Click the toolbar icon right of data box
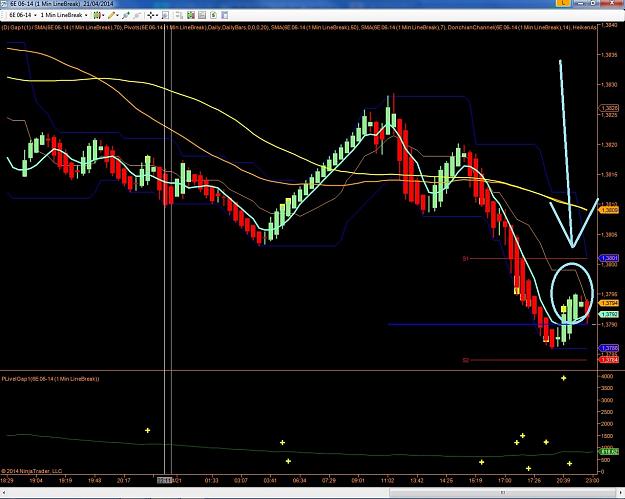 point(179,15)
